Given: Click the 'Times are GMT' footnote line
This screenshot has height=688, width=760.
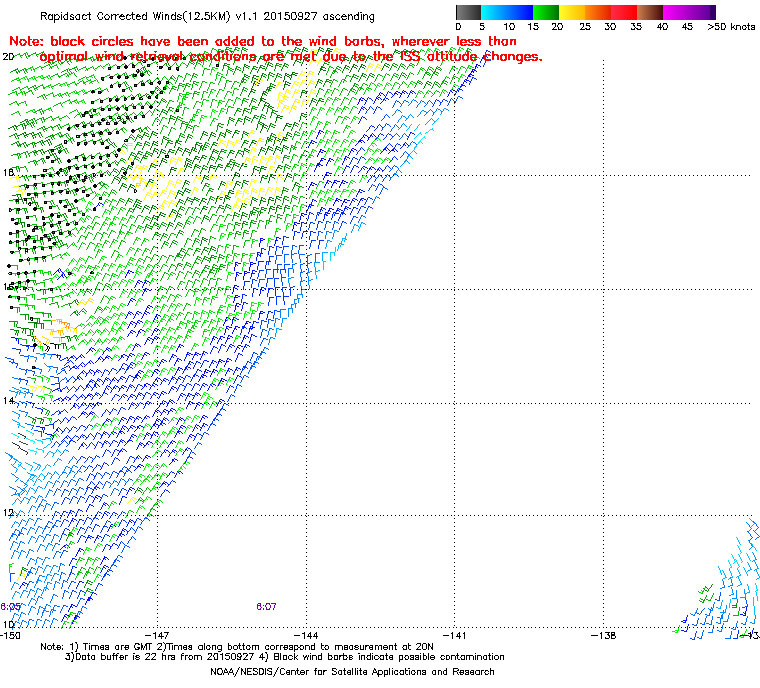Looking at the screenshot, I should pos(237,647).
